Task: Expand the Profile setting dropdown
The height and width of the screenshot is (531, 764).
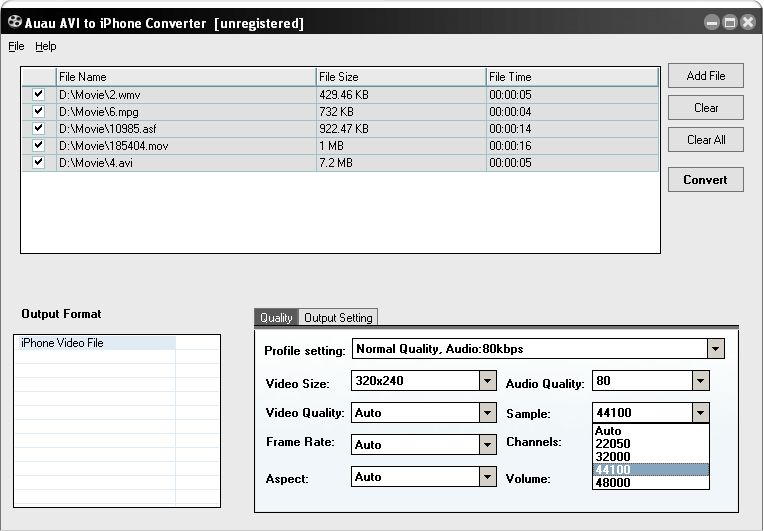Action: pos(715,350)
